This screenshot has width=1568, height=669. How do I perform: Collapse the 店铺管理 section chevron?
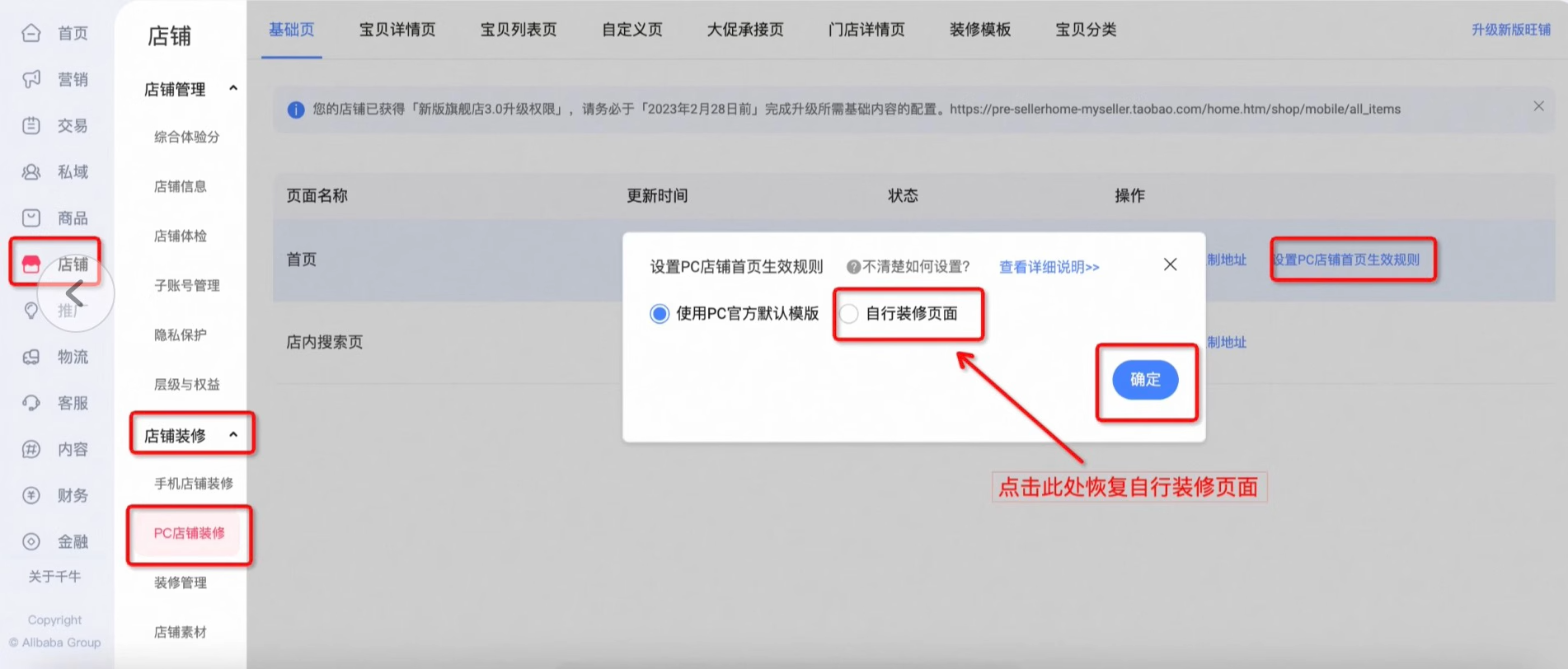pyautogui.click(x=233, y=88)
